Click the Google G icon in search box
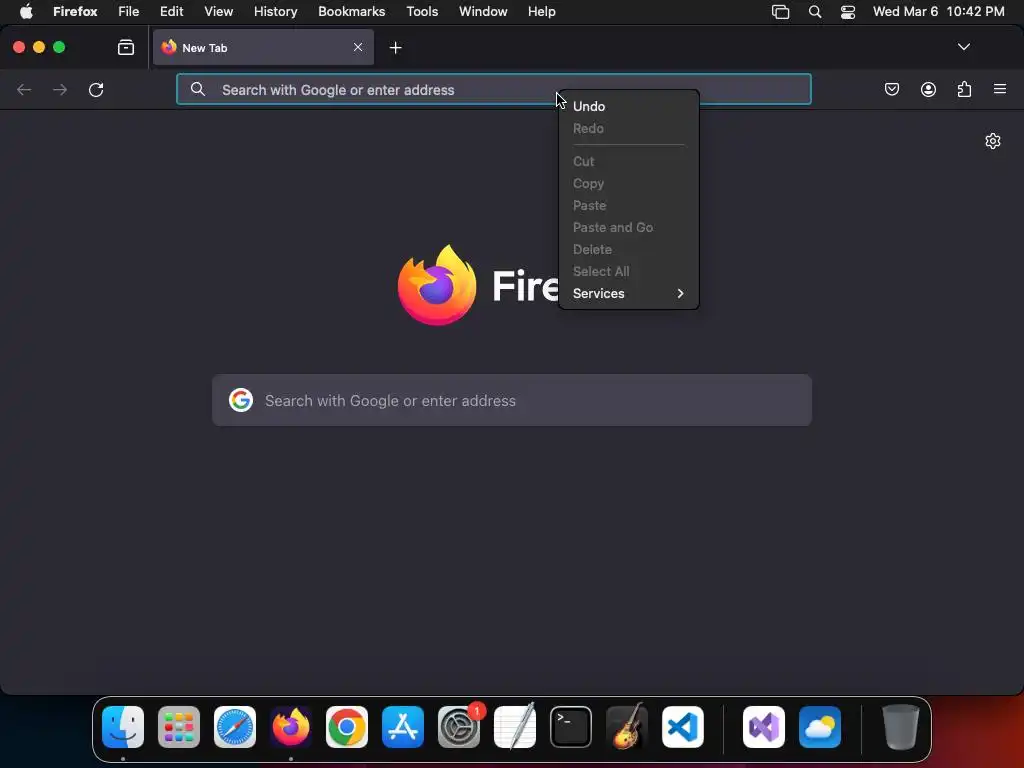This screenshot has height=768, width=1024. 241,400
